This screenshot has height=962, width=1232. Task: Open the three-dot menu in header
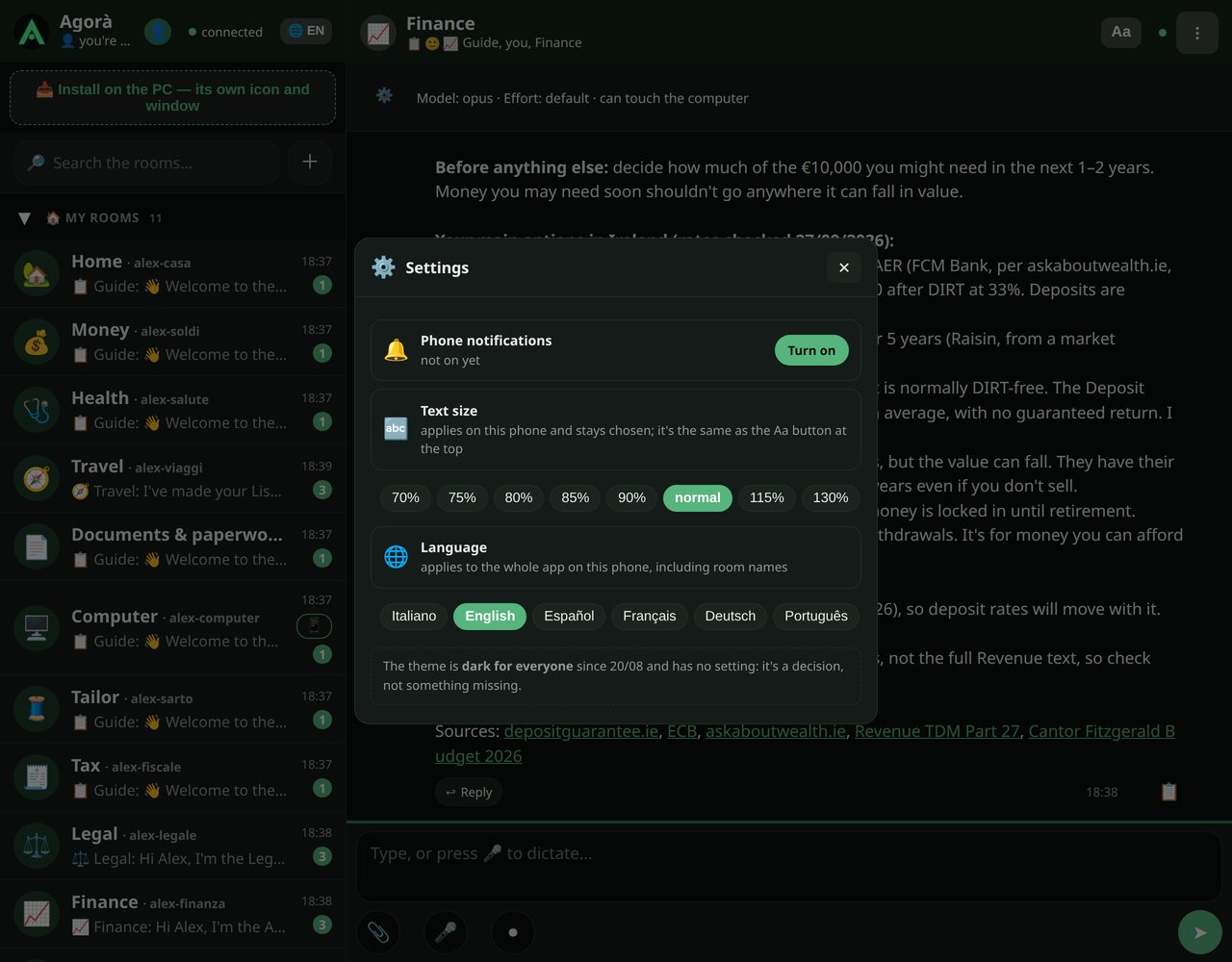1197,33
